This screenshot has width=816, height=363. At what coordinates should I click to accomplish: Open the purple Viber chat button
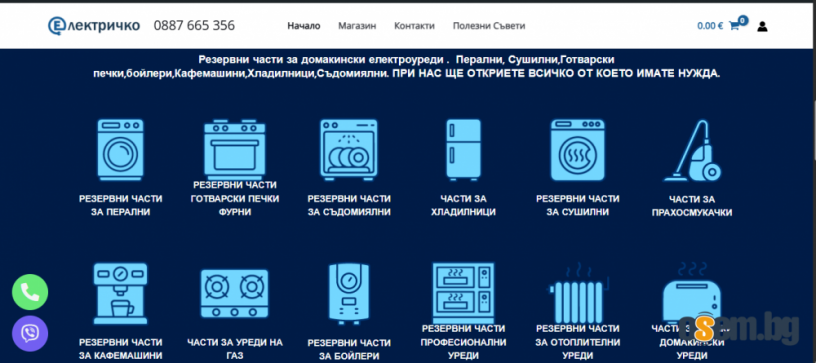[x=30, y=334]
